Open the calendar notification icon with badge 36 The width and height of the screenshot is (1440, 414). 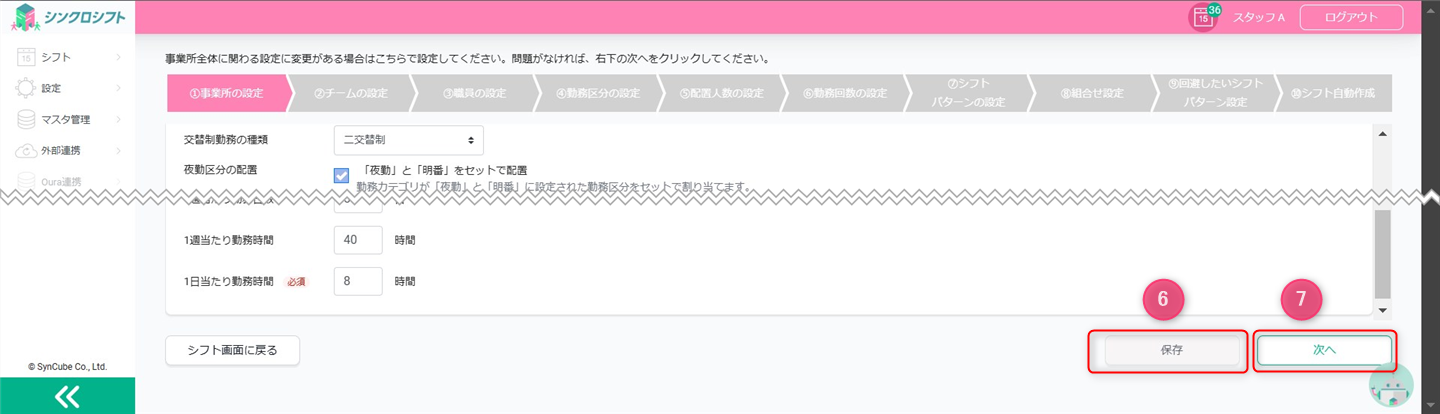click(x=1203, y=18)
